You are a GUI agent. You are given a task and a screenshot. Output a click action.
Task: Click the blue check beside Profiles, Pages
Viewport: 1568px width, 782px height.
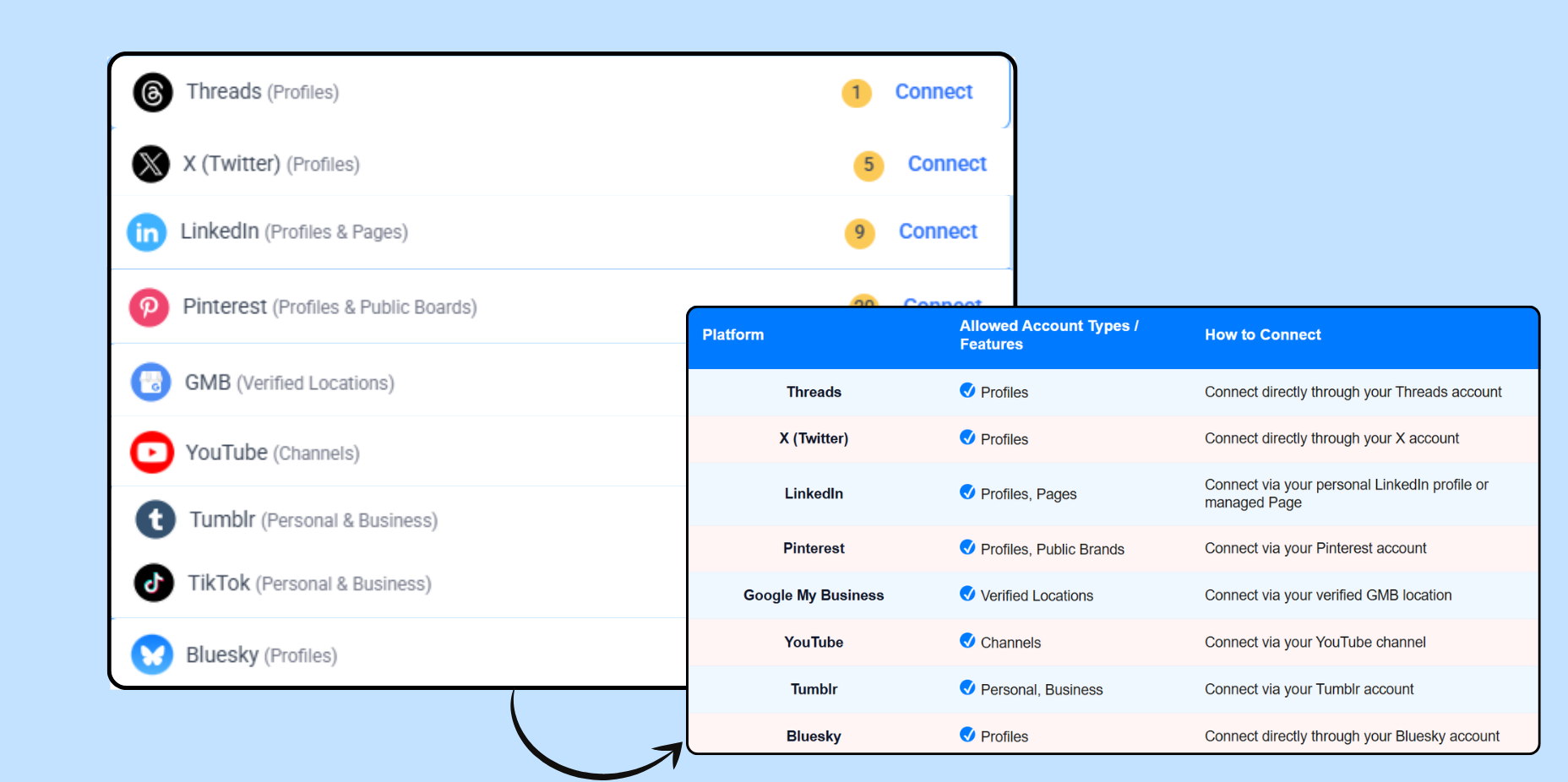pyautogui.click(x=967, y=492)
